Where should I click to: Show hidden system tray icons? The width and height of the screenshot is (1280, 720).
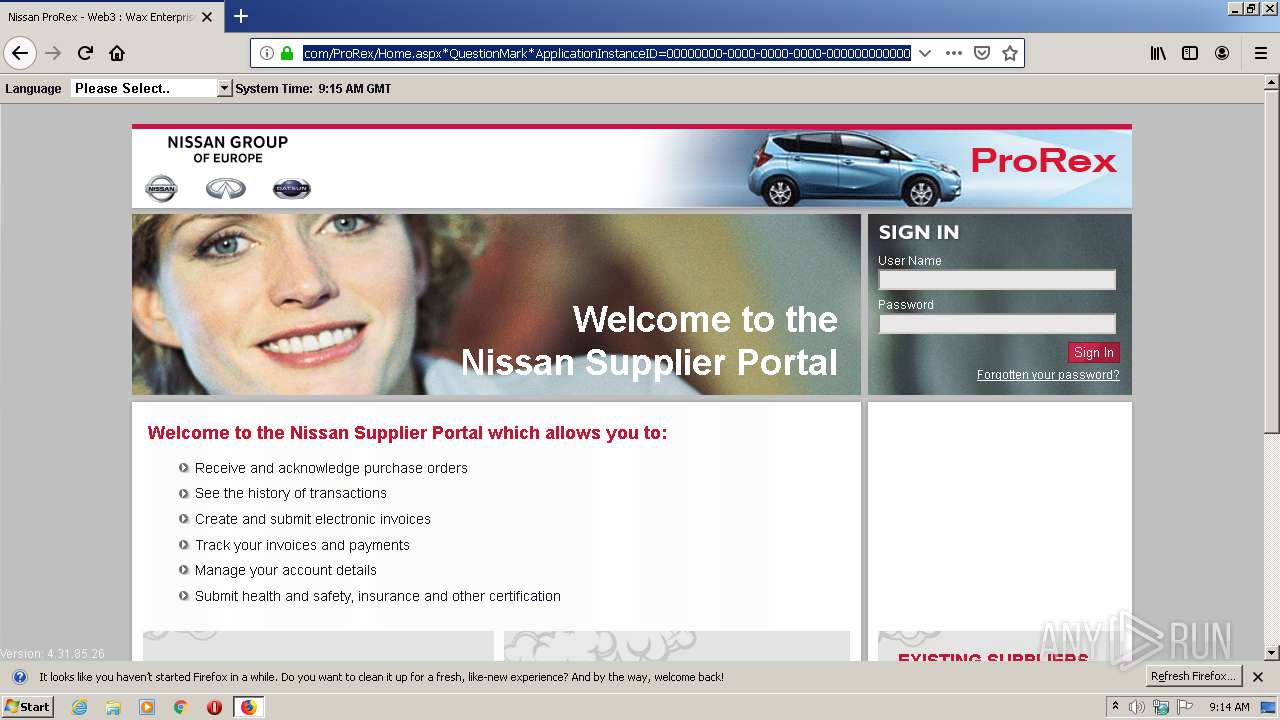click(1115, 707)
